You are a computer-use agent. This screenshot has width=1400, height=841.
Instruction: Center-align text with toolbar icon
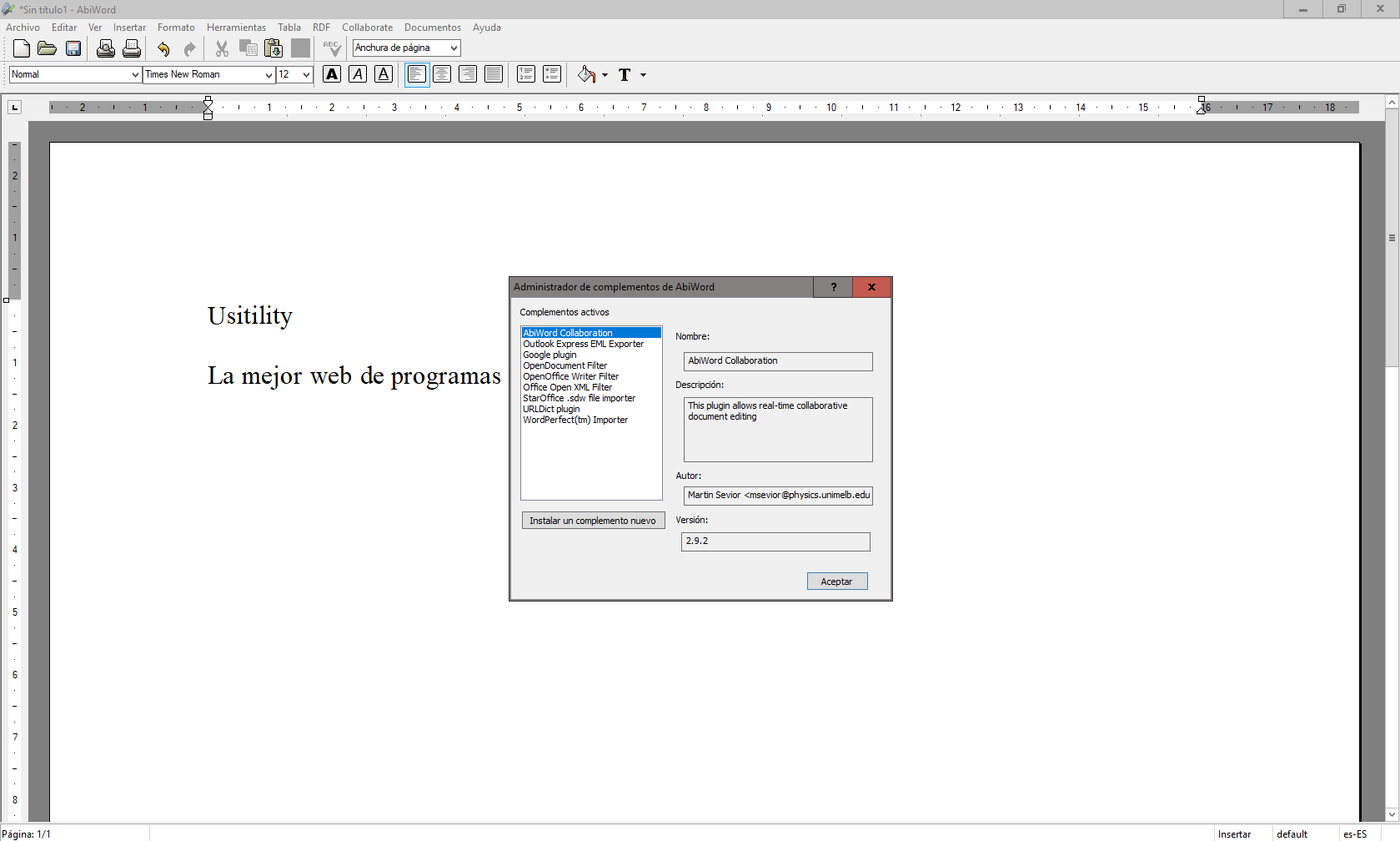pyautogui.click(x=442, y=74)
